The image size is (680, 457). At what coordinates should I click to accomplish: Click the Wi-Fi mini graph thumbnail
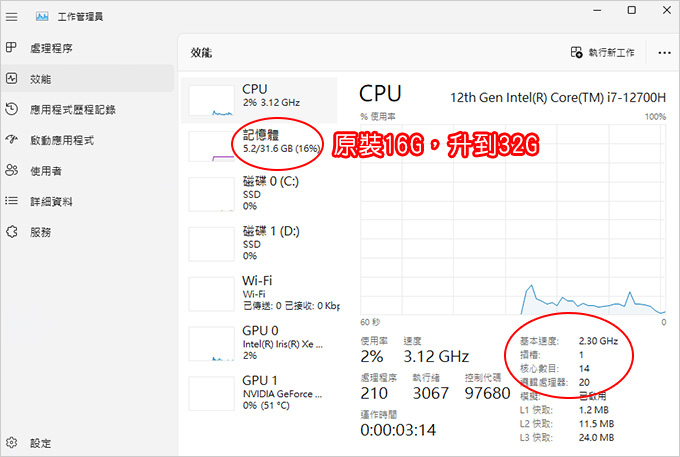[212, 294]
